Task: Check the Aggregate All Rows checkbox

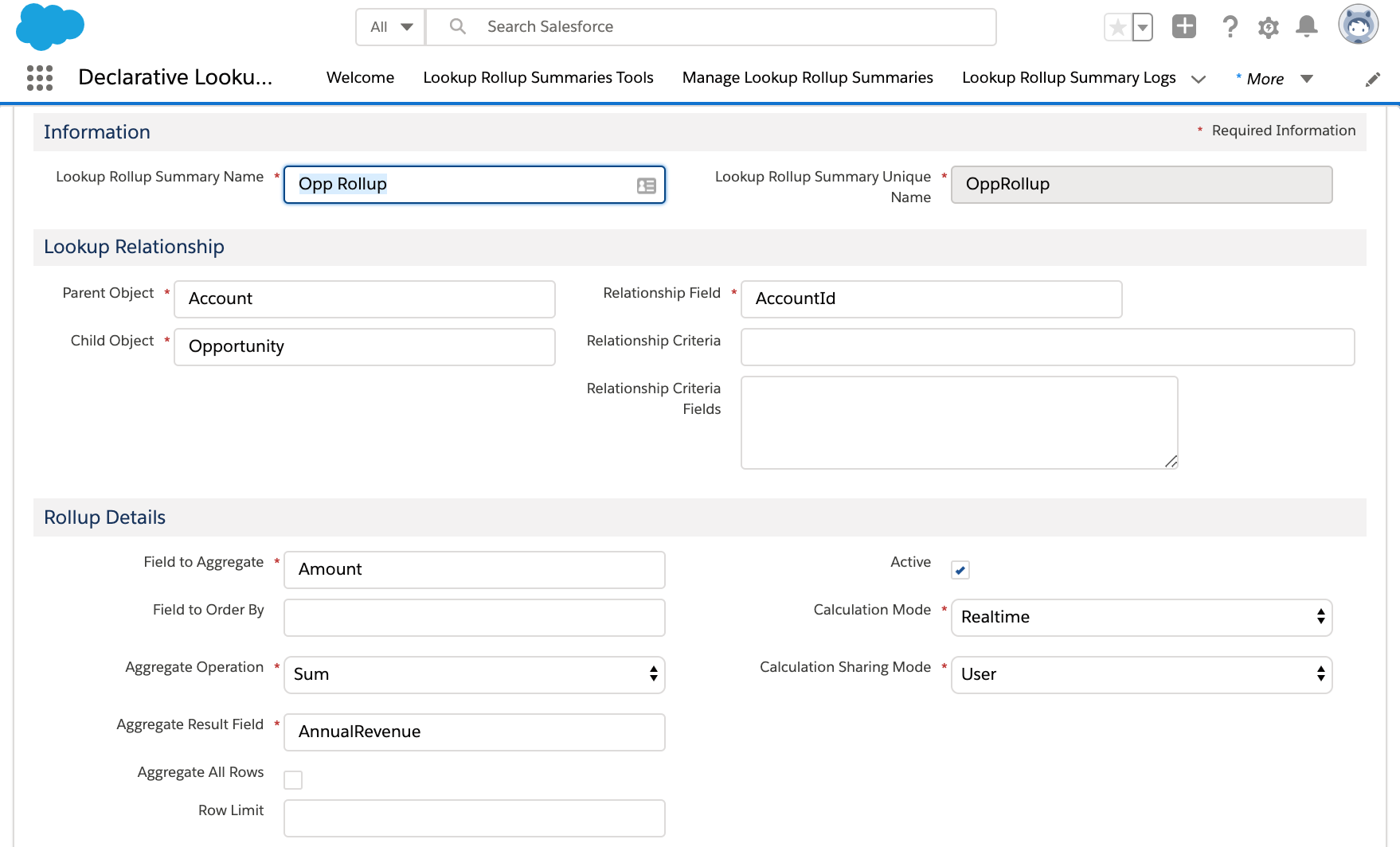Action: (293, 779)
